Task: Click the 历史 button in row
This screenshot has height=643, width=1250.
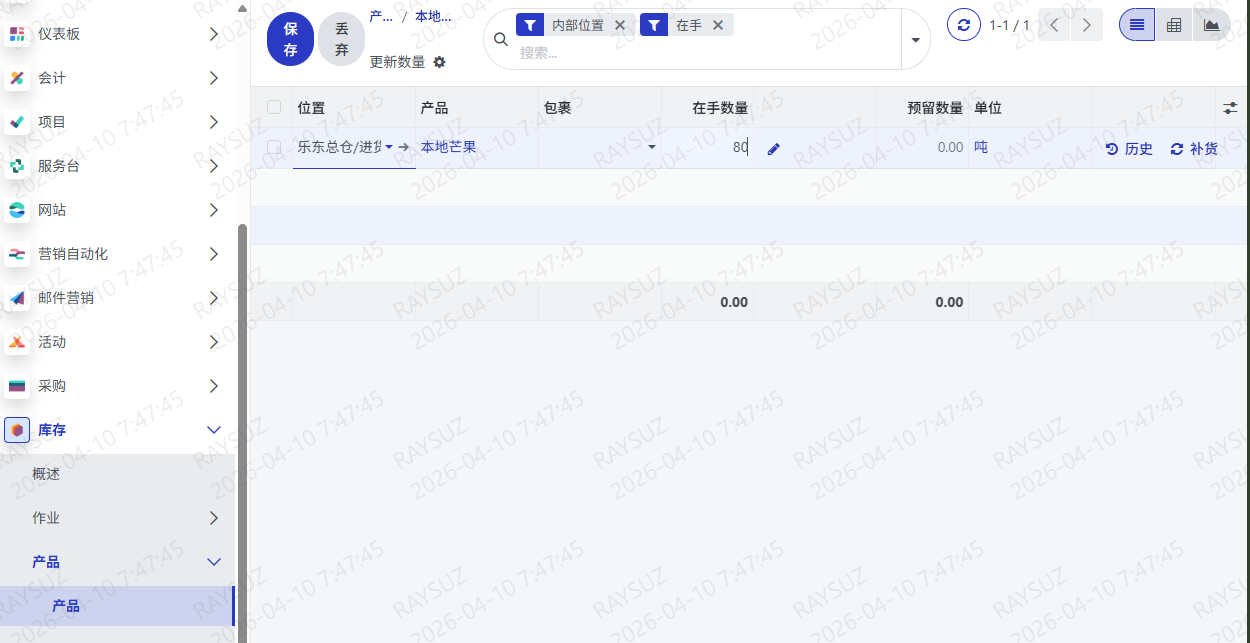Action: click(x=1129, y=148)
